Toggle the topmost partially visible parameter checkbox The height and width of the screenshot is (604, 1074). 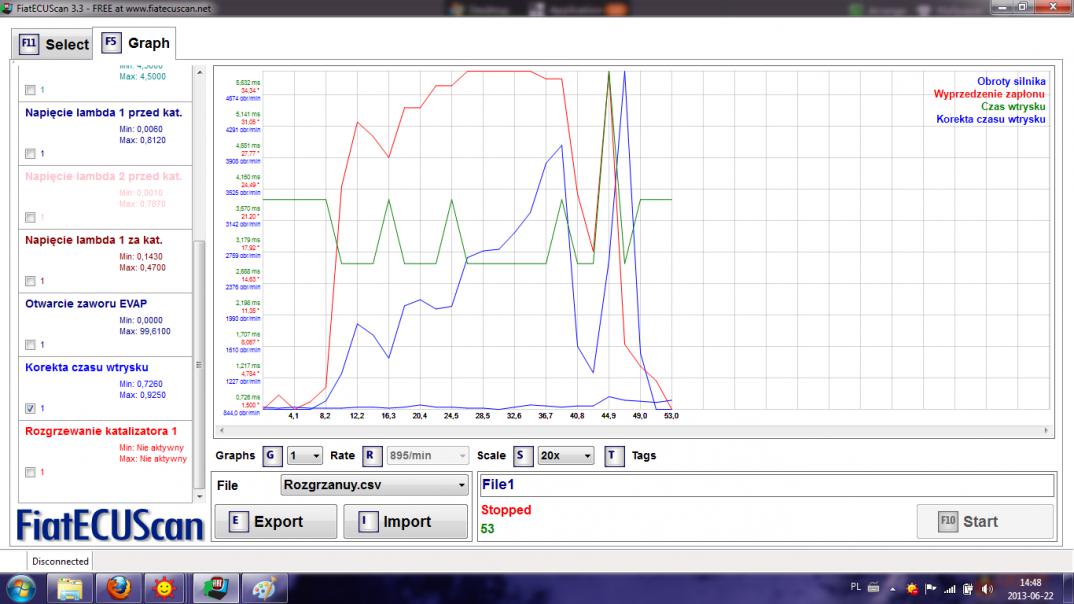[30, 90]
